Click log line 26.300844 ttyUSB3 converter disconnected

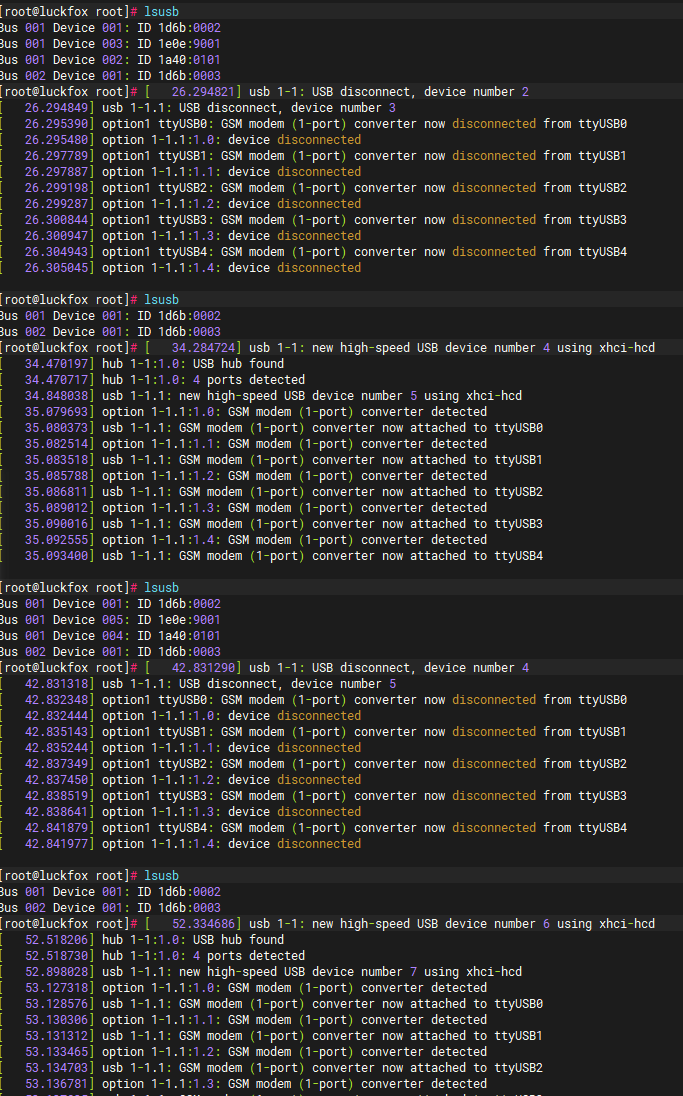[314, 220]
